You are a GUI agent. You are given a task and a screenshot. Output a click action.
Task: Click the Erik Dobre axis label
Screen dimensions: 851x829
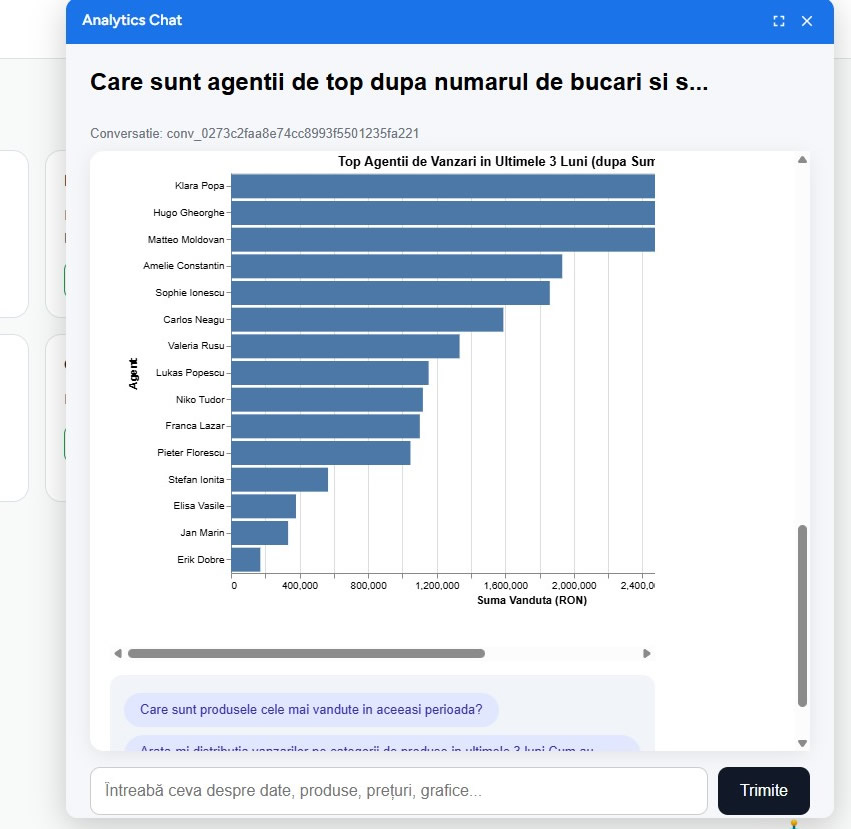click(x=200, y=560)
